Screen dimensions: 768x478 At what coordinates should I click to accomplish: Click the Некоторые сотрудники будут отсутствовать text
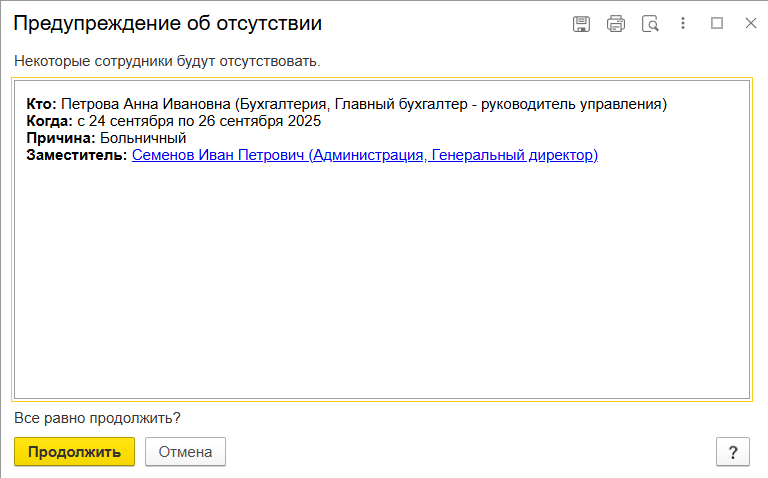point(167,62)
